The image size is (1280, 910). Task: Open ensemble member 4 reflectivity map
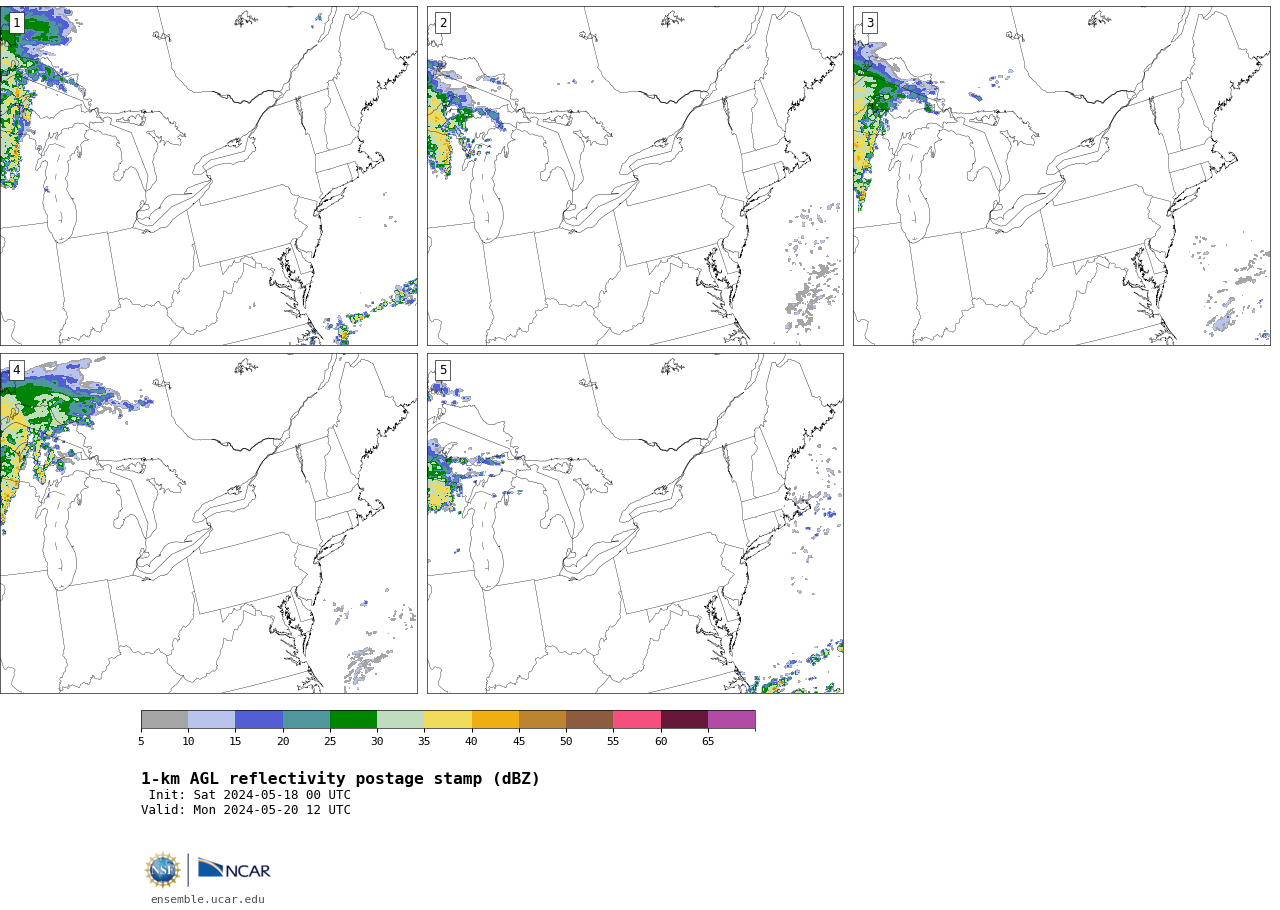(x=208, y=523)
